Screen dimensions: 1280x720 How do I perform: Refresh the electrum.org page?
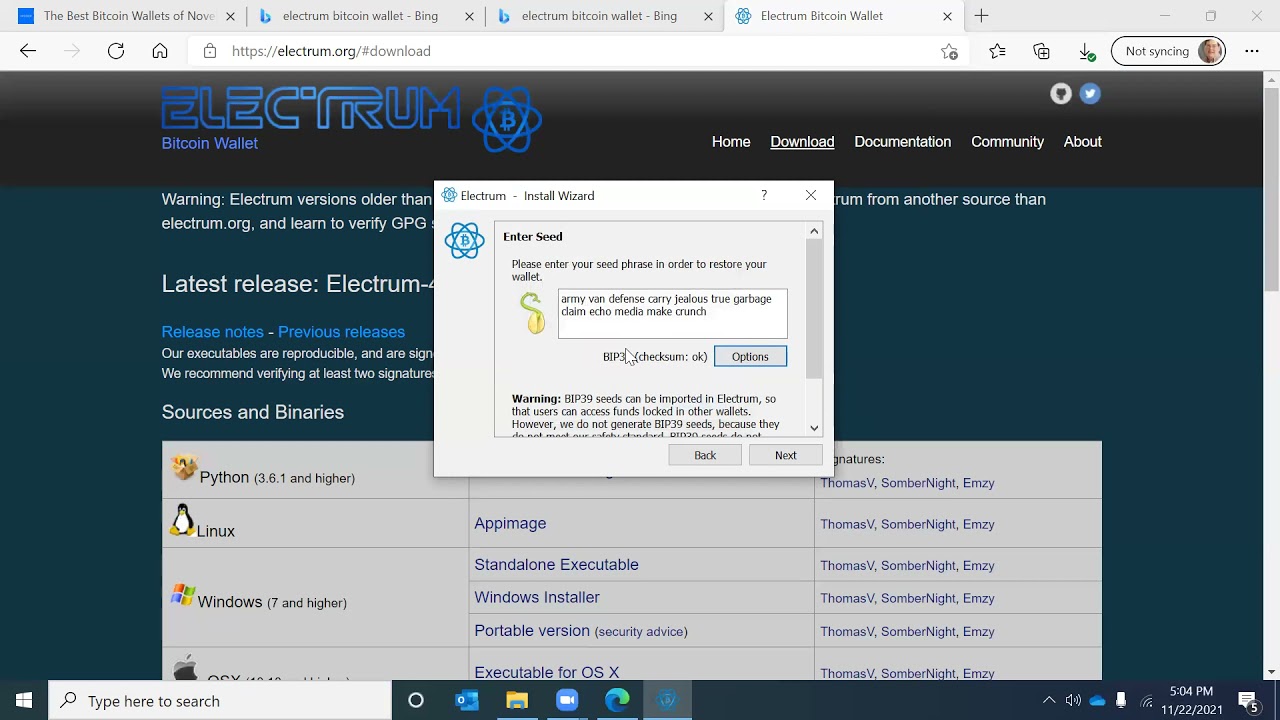pos(116,51)
